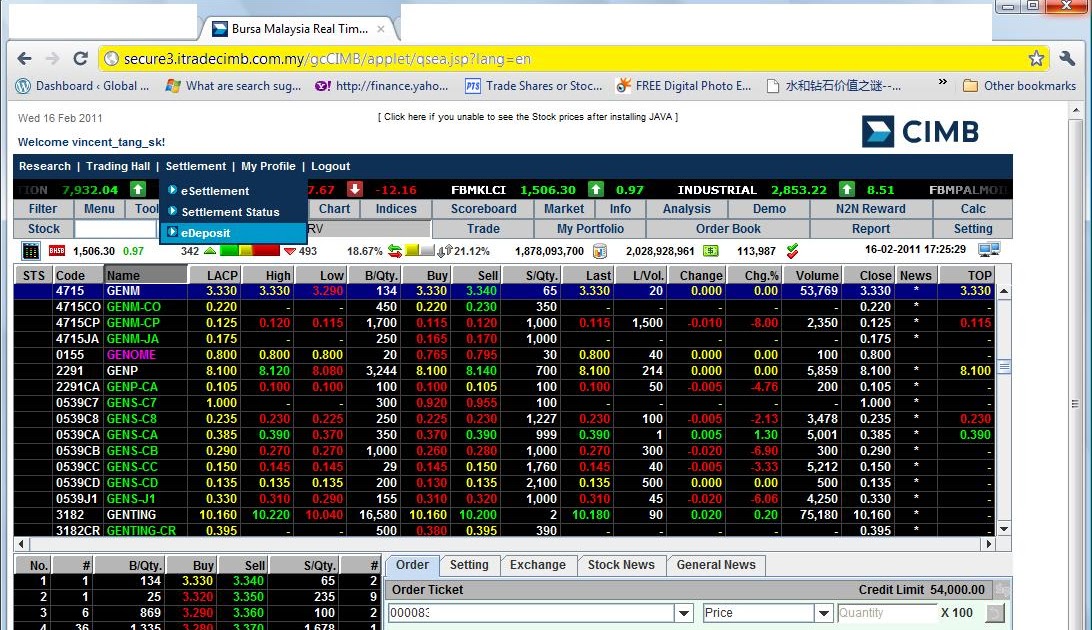Screen dimensions: 1092x630
Task: Click the calculator icon beside the BHSB index
Action: click(x=31, y=251)
